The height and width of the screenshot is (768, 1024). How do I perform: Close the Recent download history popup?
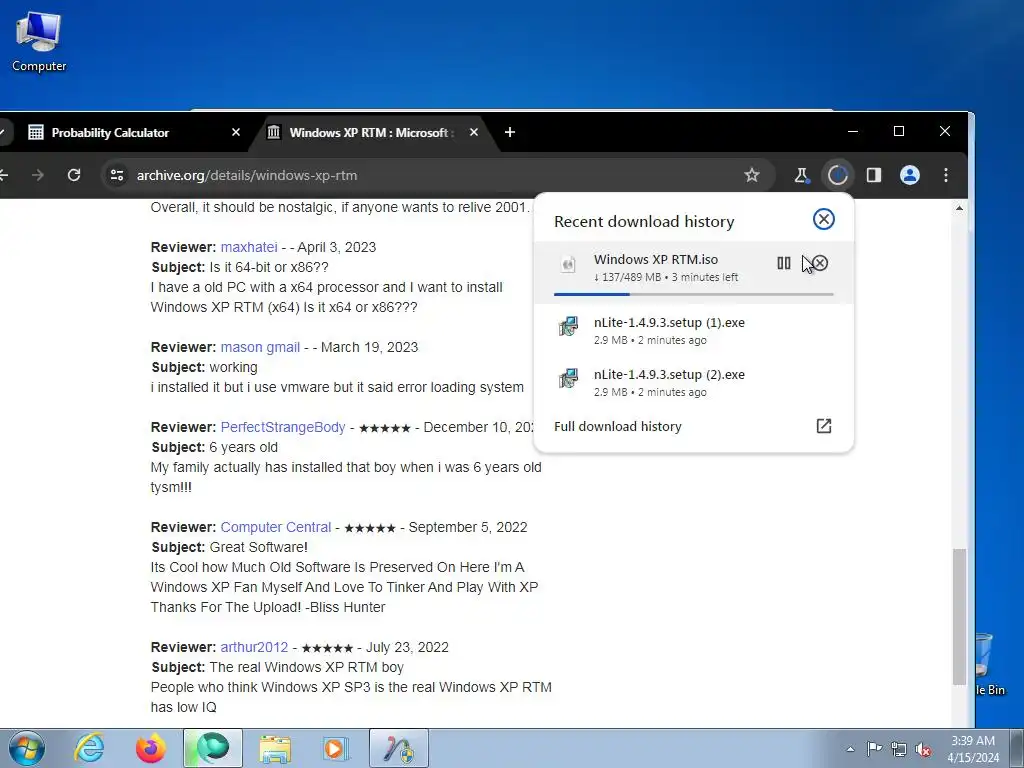(x=824, y=219)
